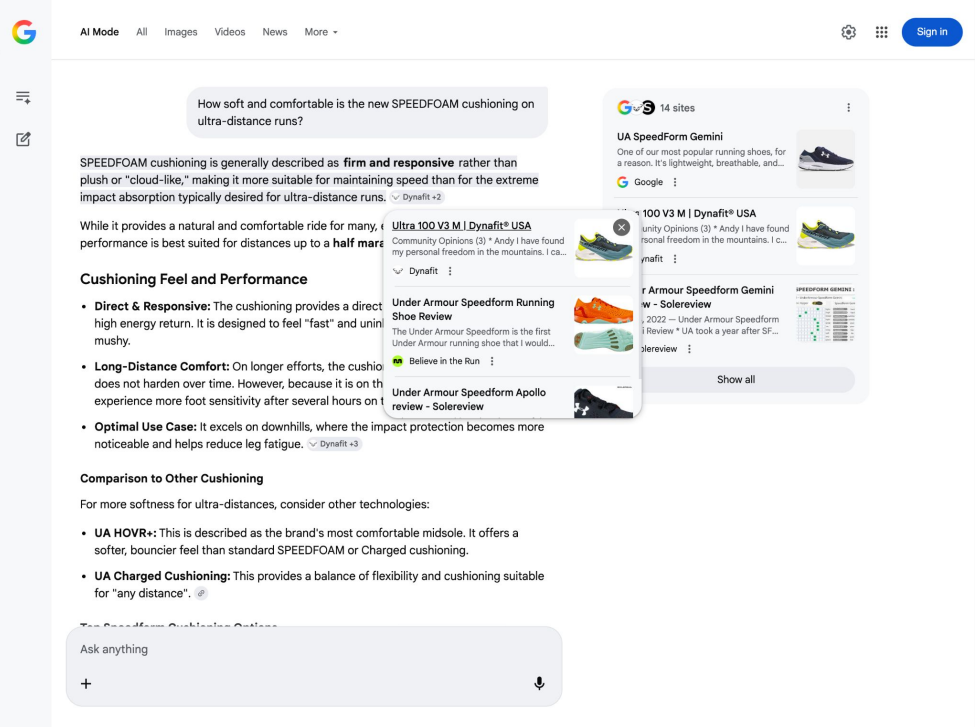Click the user question bubble text
Screen dimensions: 975x727
pos(366,113)
